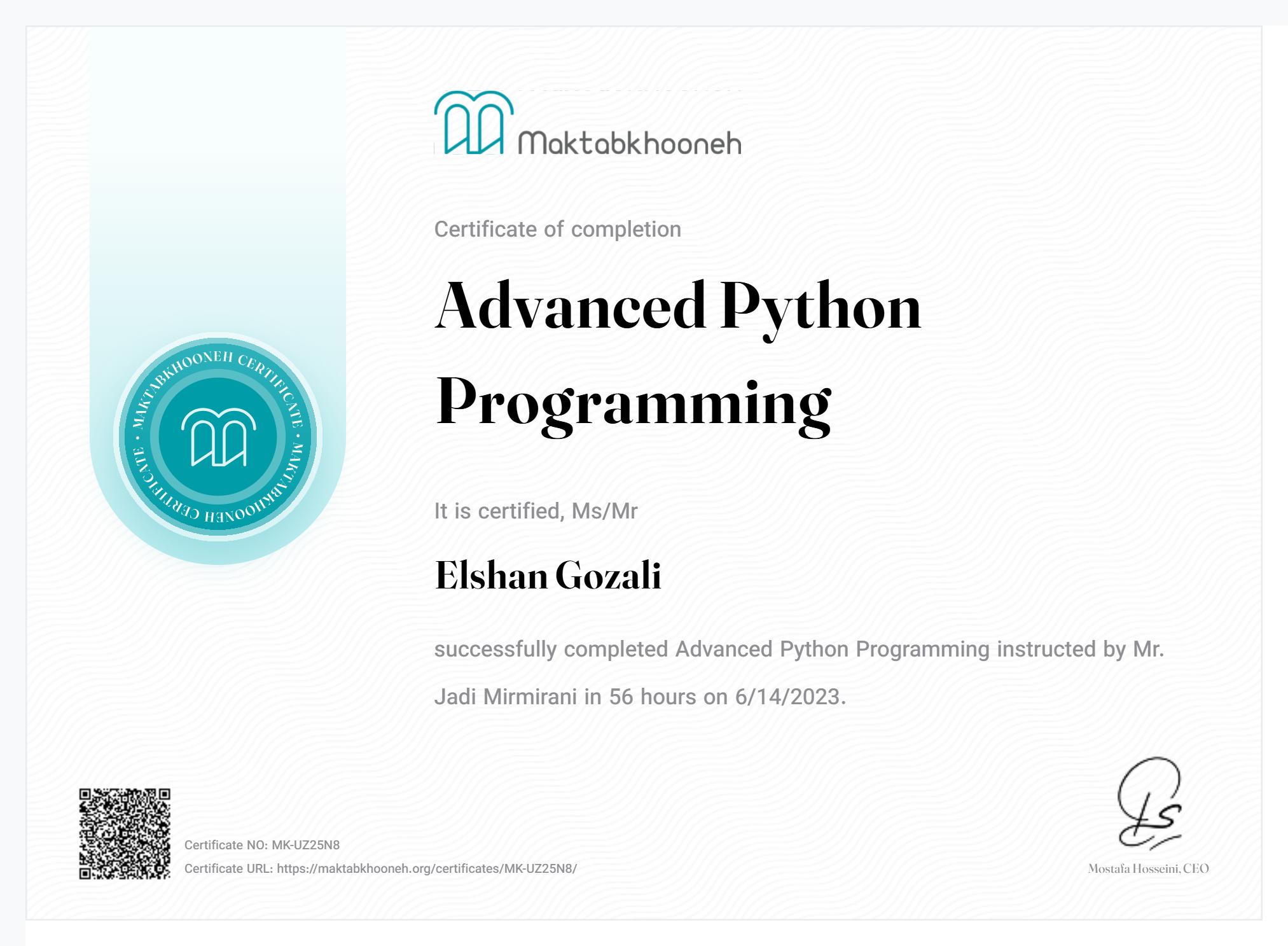Click the QR code
This screenshot has width=1288, height=946.
(125, 833)
